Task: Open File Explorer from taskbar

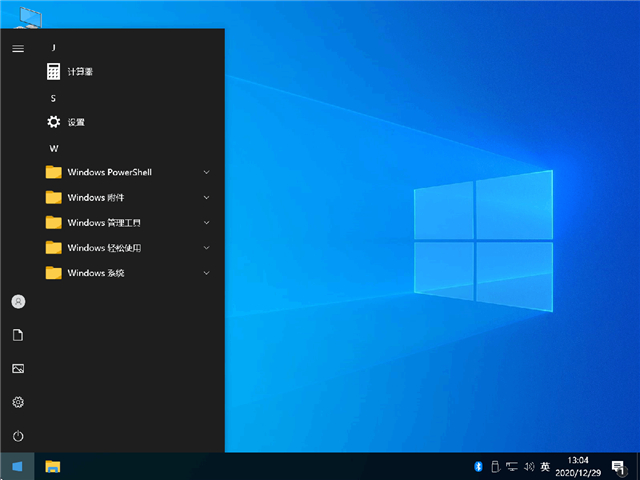Action: coord(53,467)
